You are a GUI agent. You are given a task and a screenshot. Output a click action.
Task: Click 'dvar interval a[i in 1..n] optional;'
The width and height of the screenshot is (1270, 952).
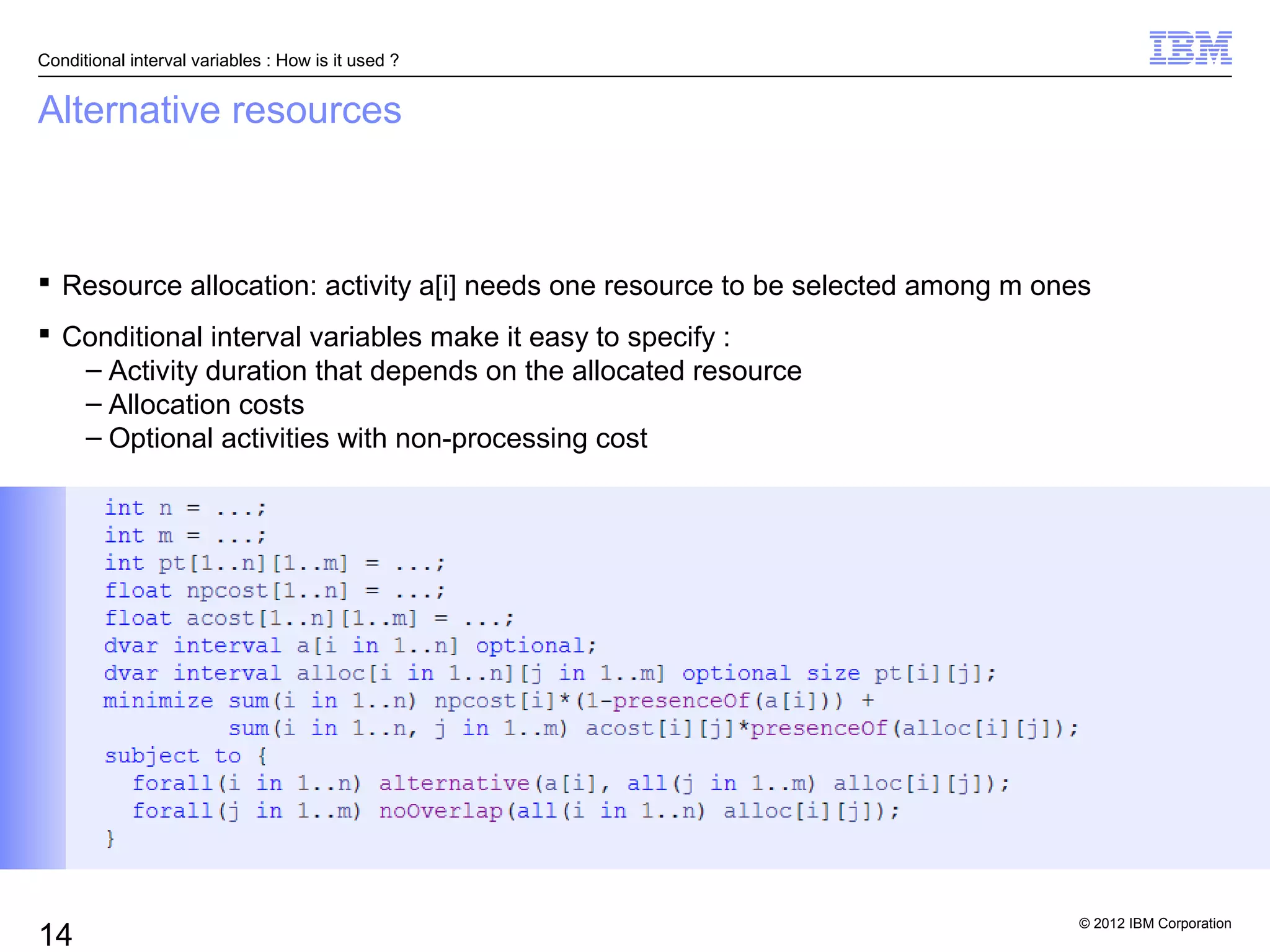coord(350,645)
